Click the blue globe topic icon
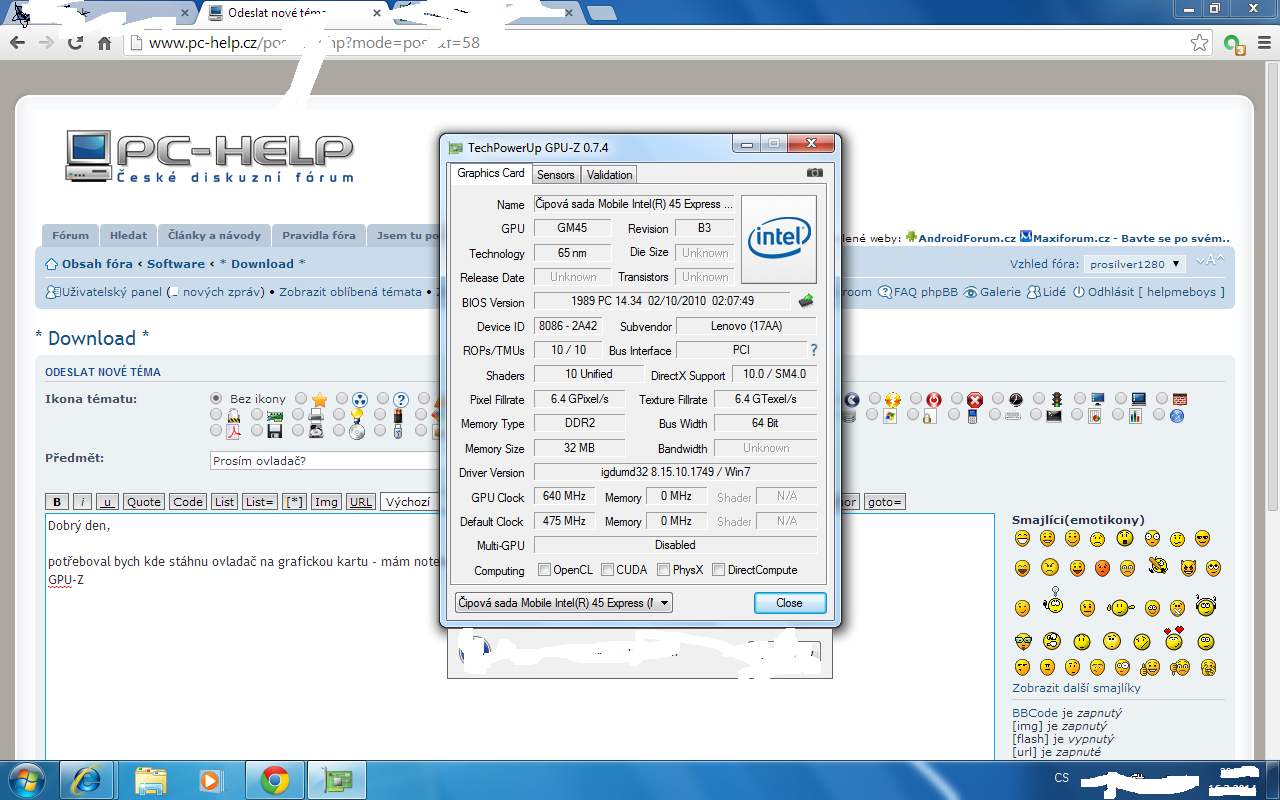 (1177, 416)
